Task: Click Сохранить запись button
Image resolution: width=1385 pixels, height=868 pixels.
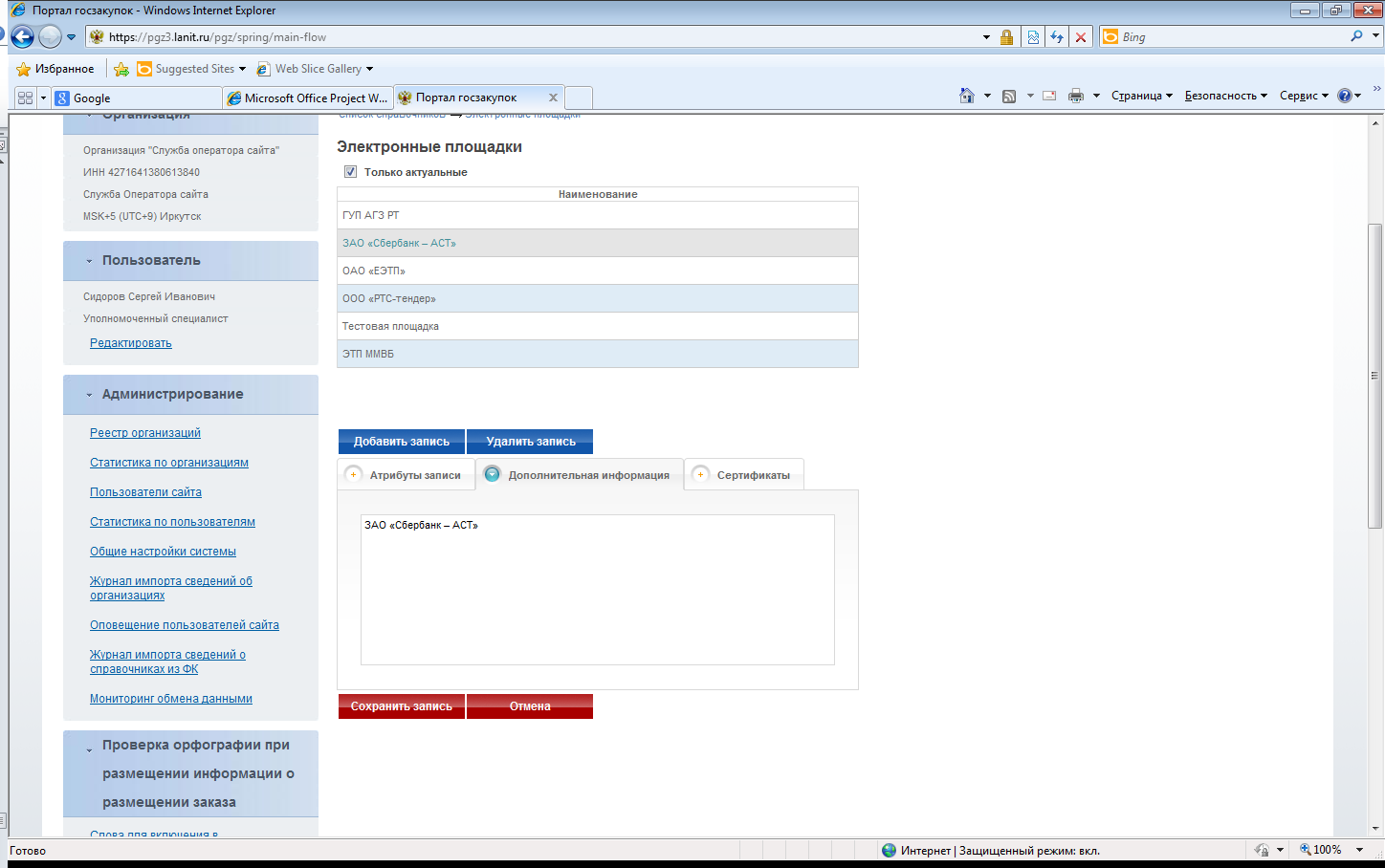Action: (x=402, y=706)
